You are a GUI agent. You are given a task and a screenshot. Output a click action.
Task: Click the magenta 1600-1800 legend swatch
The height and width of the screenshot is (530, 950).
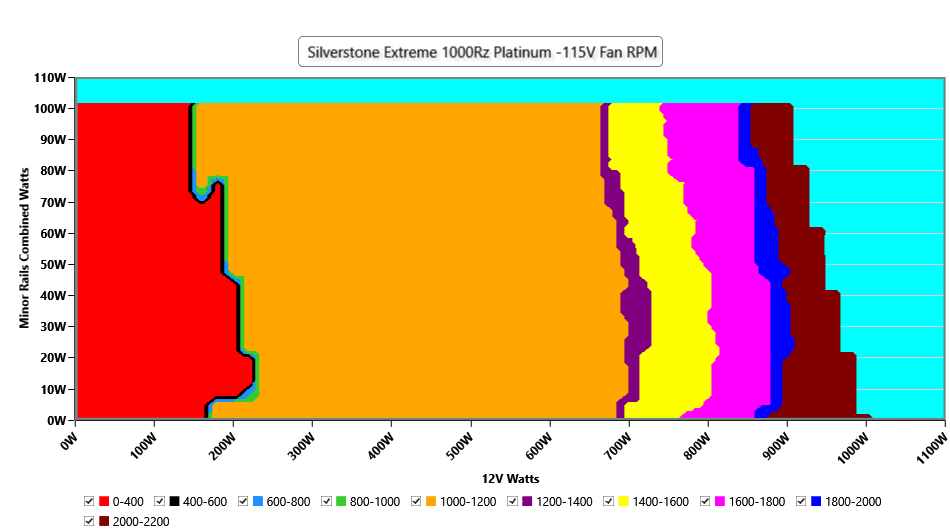coord(720,502)
